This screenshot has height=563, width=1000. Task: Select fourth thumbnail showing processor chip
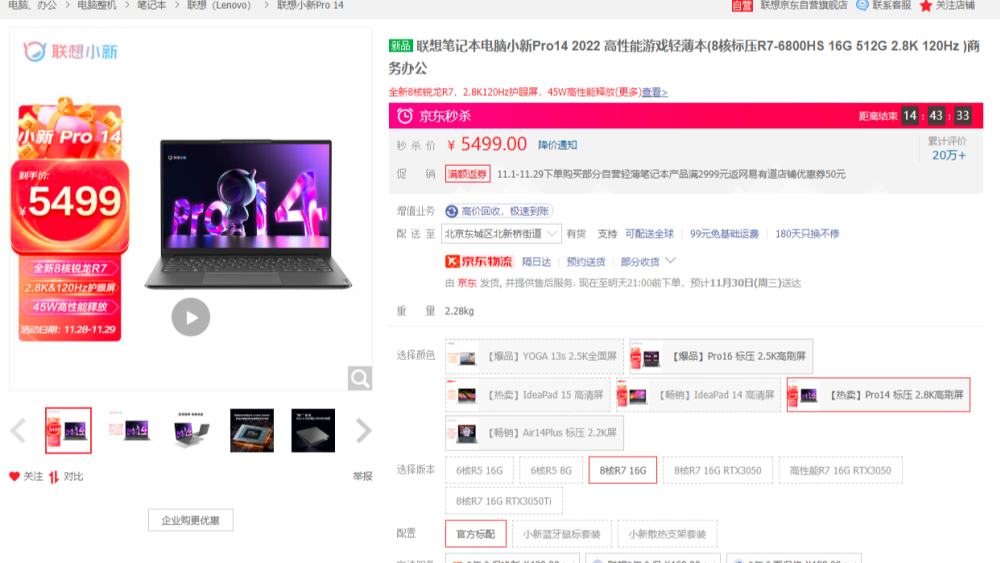click(252, 430)
